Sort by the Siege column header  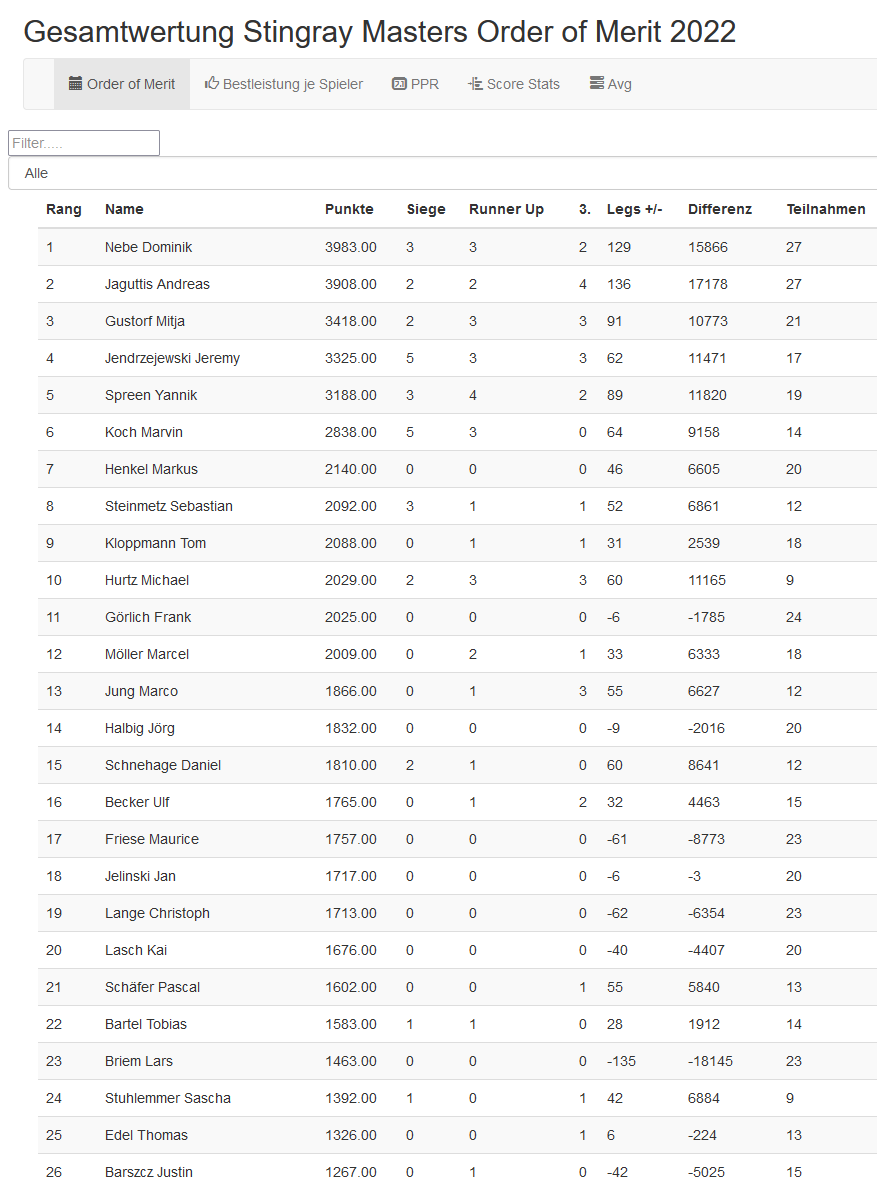pyautogui.click(x=426, y=209)
